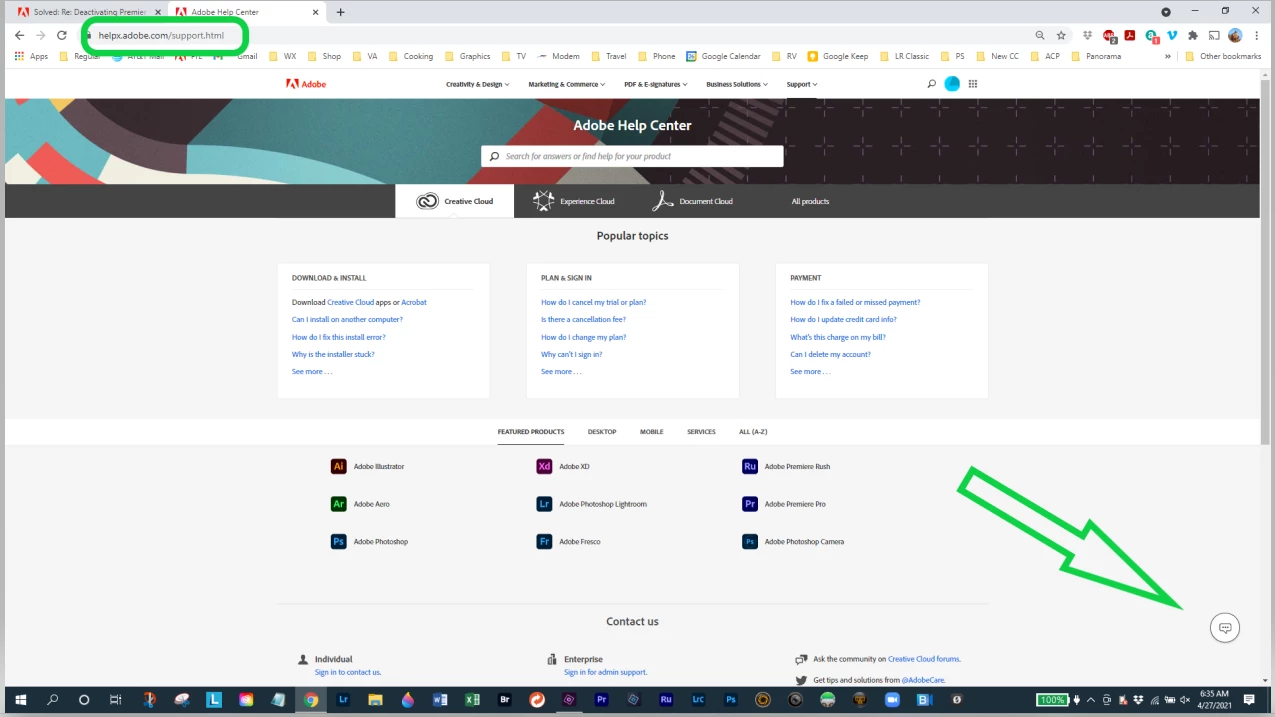Open the Creative Cloud forums link
1275x717 pixels.
(x=924, y=659)
